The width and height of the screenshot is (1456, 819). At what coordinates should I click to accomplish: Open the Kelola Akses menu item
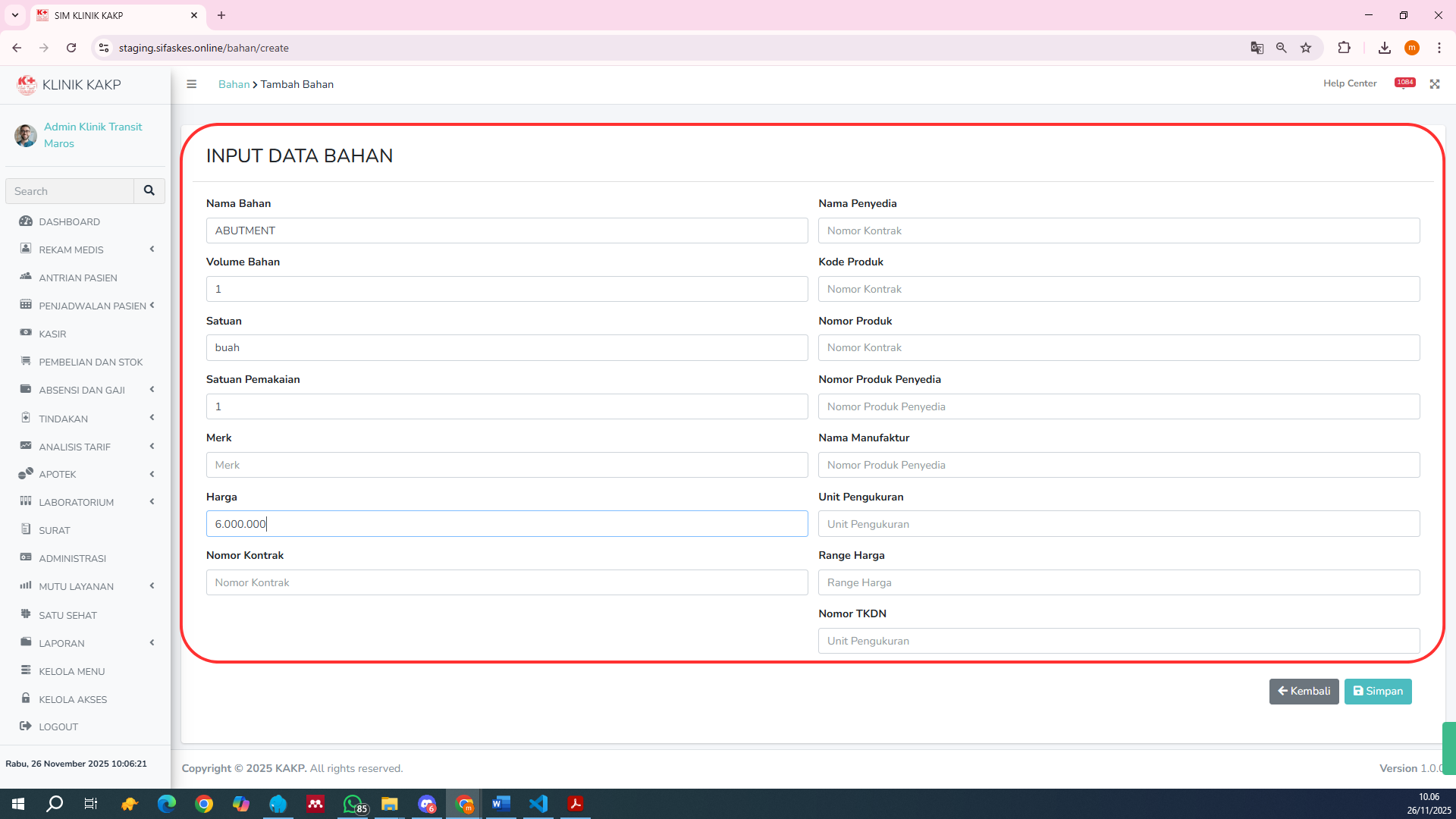(73, 699)
